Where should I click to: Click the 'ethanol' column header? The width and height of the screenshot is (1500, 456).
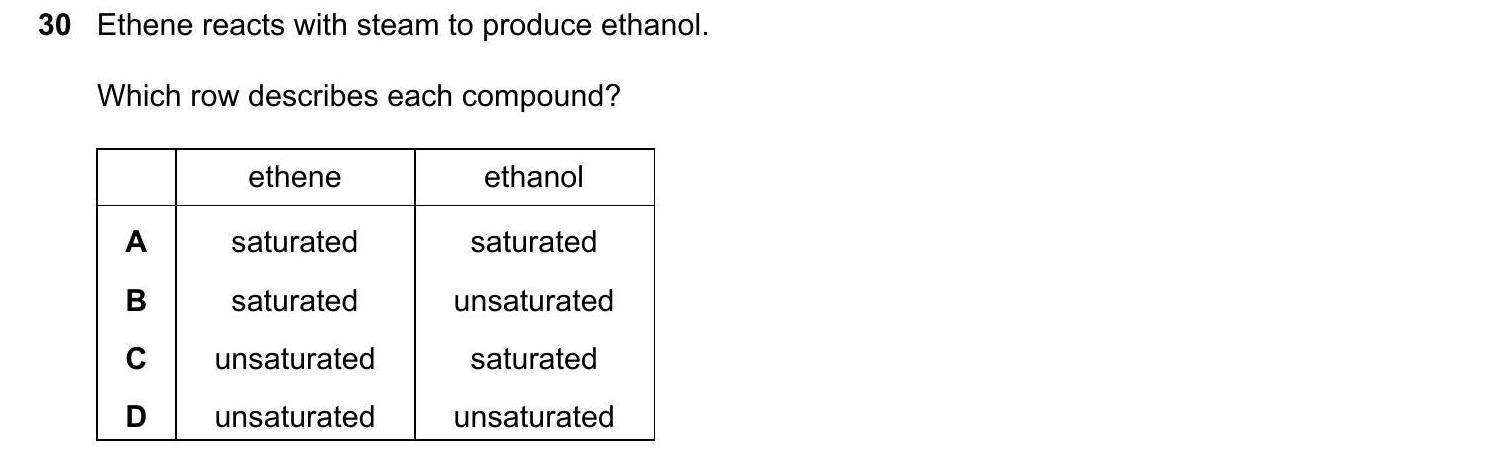(x=533, y=178)
